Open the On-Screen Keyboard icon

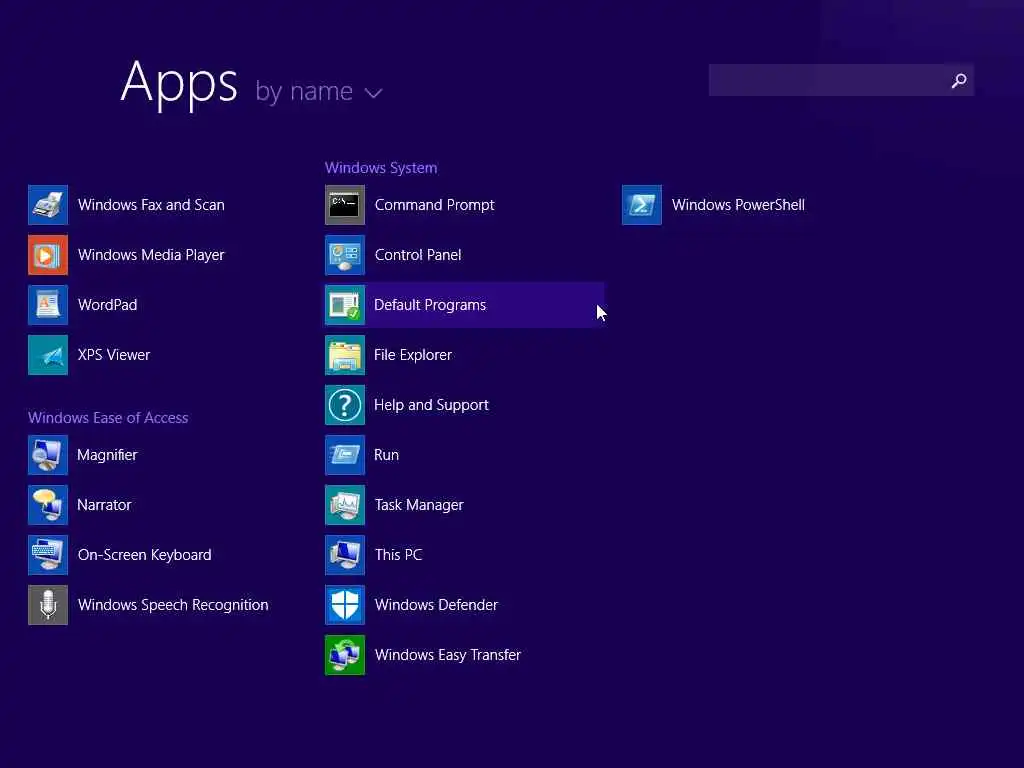[48, 555]
